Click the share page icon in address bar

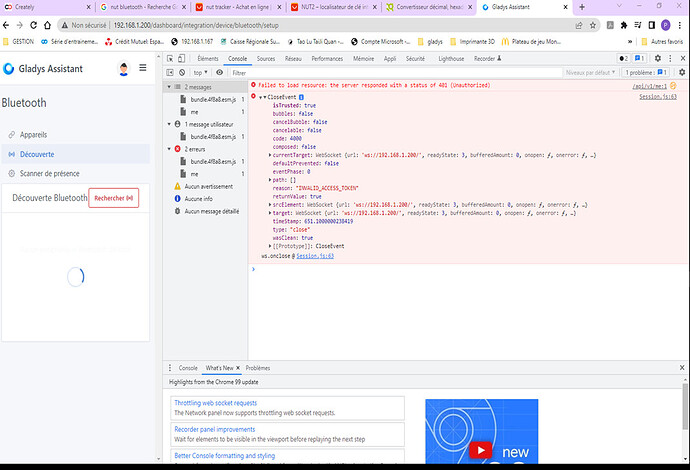pyautogui.click(x=579, y=26)
